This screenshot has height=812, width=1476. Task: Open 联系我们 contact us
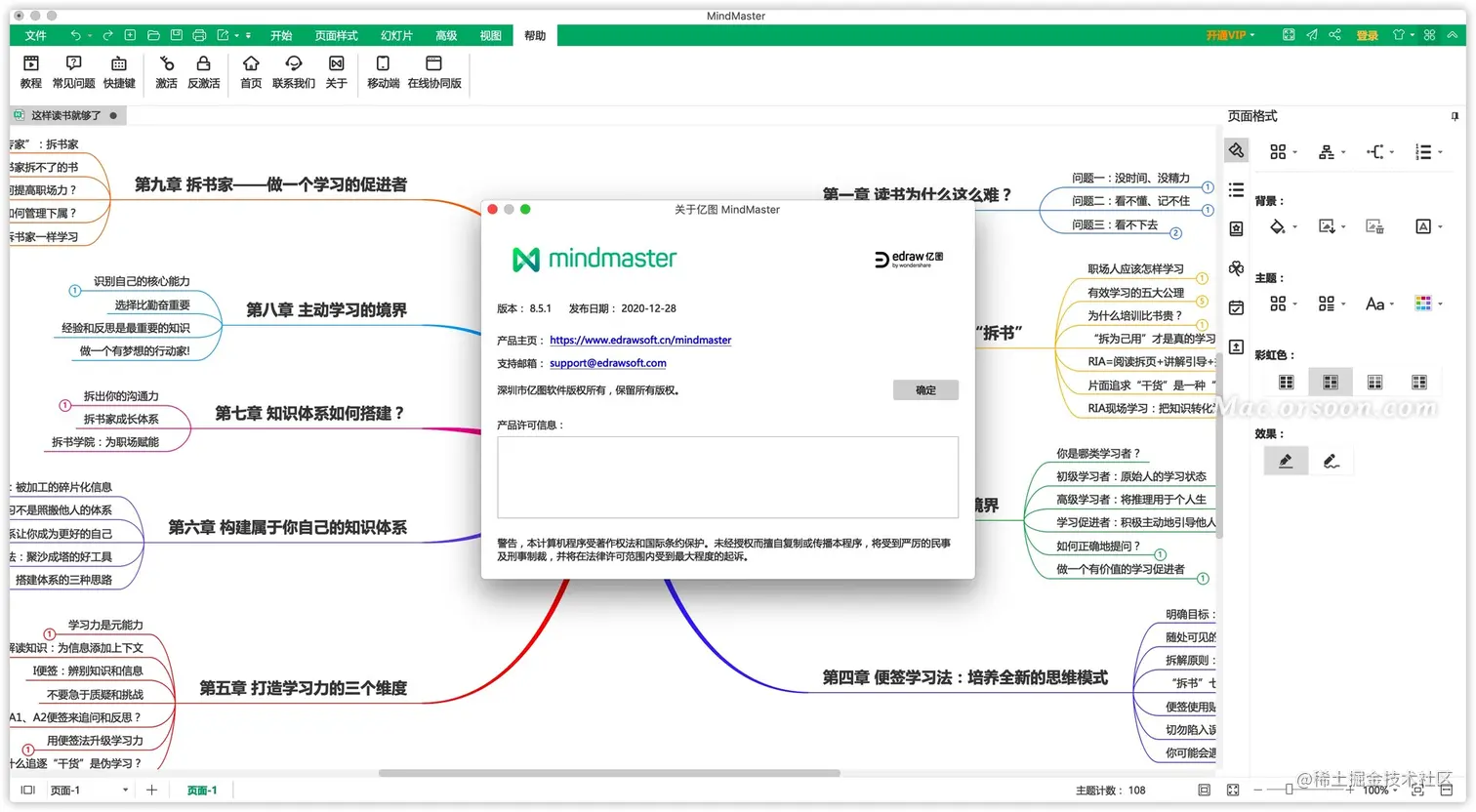[294, 72]
